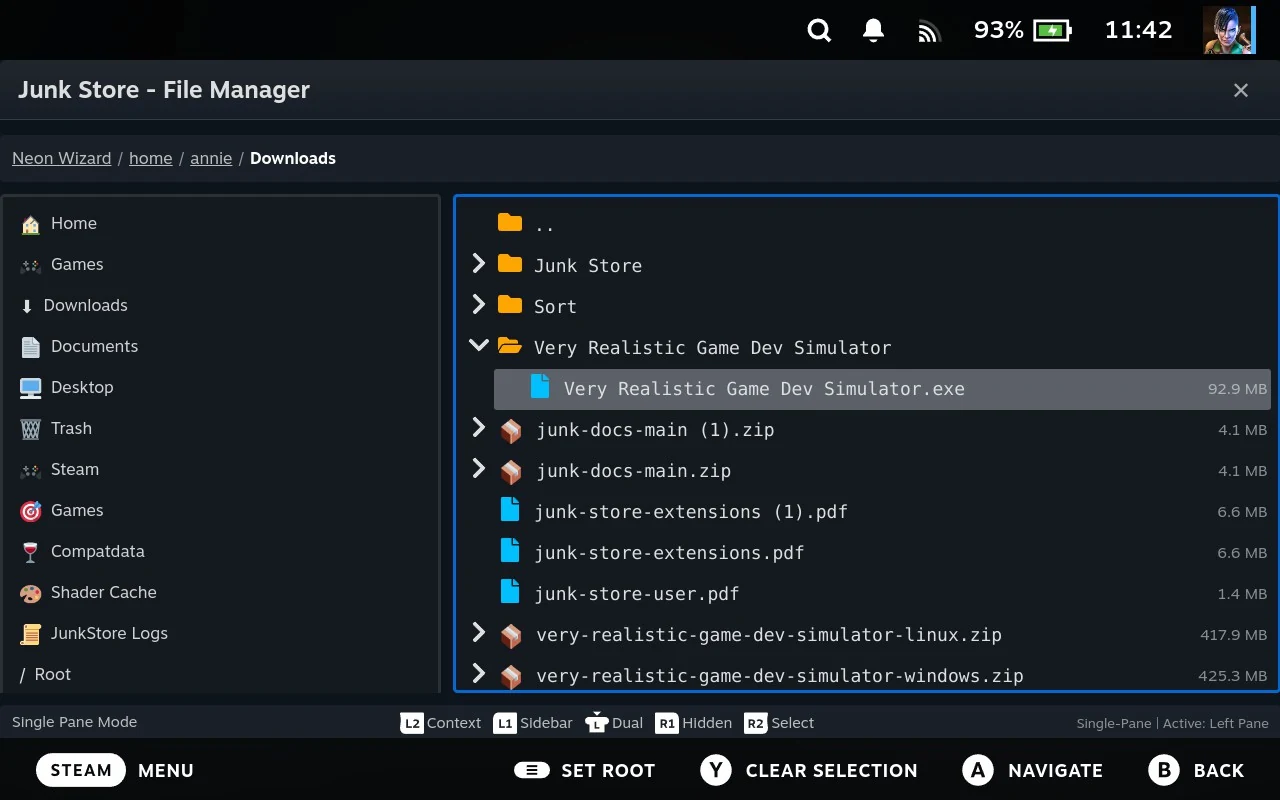This screenshot has width=1280, height=800.
Task: Toggle Dual pane mode
Action: pyautogui.click(x=614, y=723)
